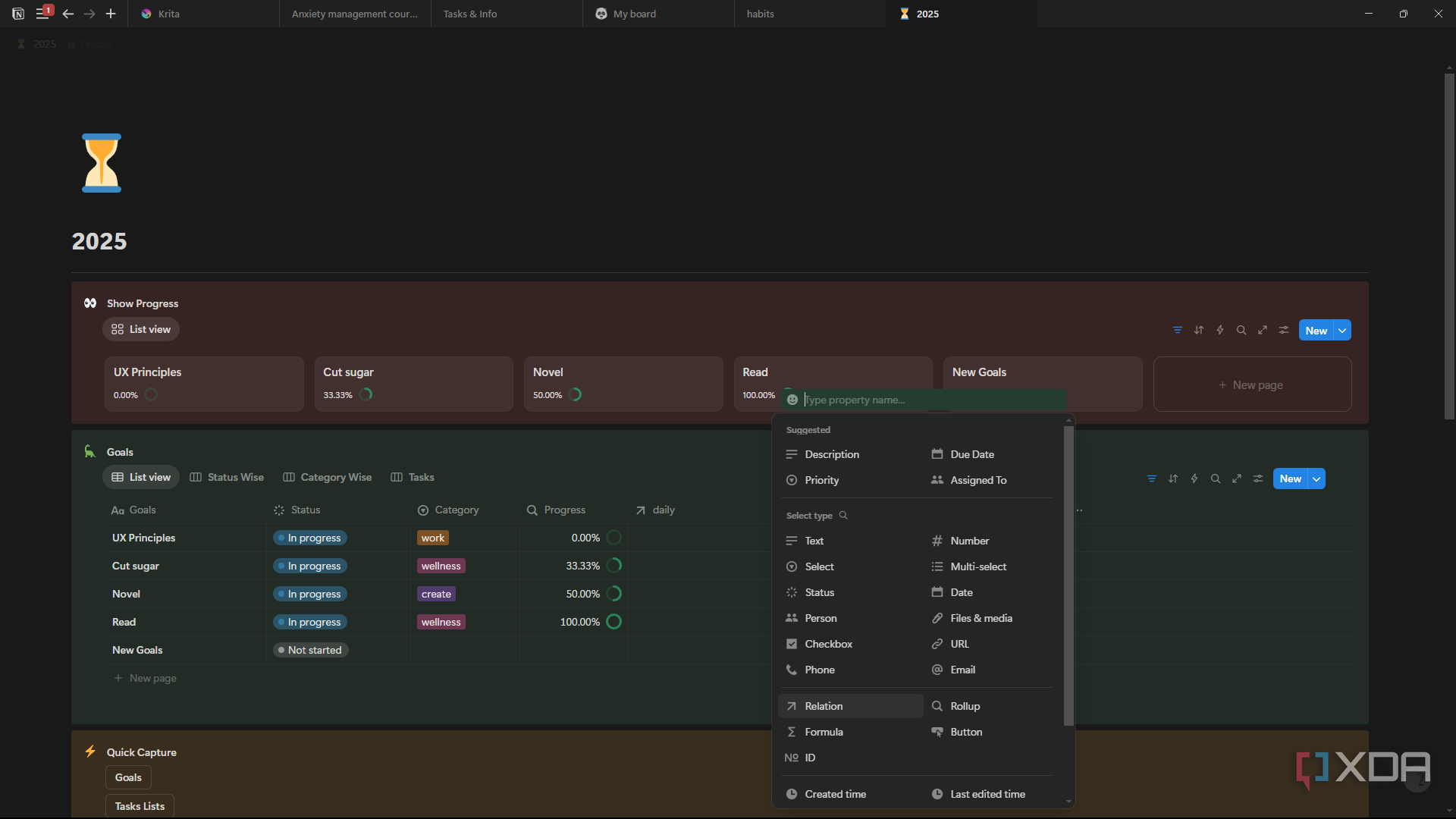
Task: Open Goals database view settings icon
Action: (x=1258, y=479)
